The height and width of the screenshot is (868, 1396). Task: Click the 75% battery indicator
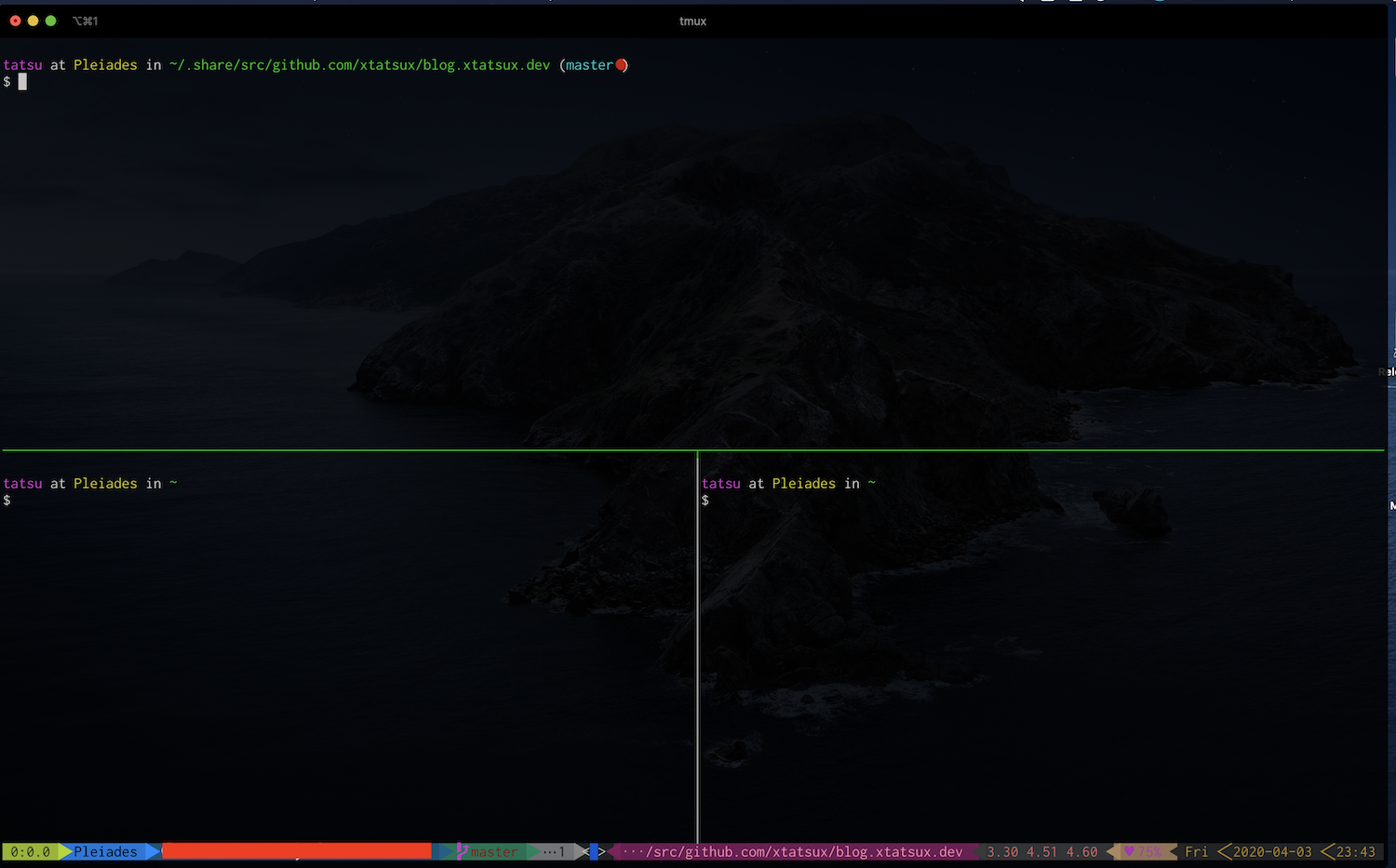click(x=1148, y=851)
